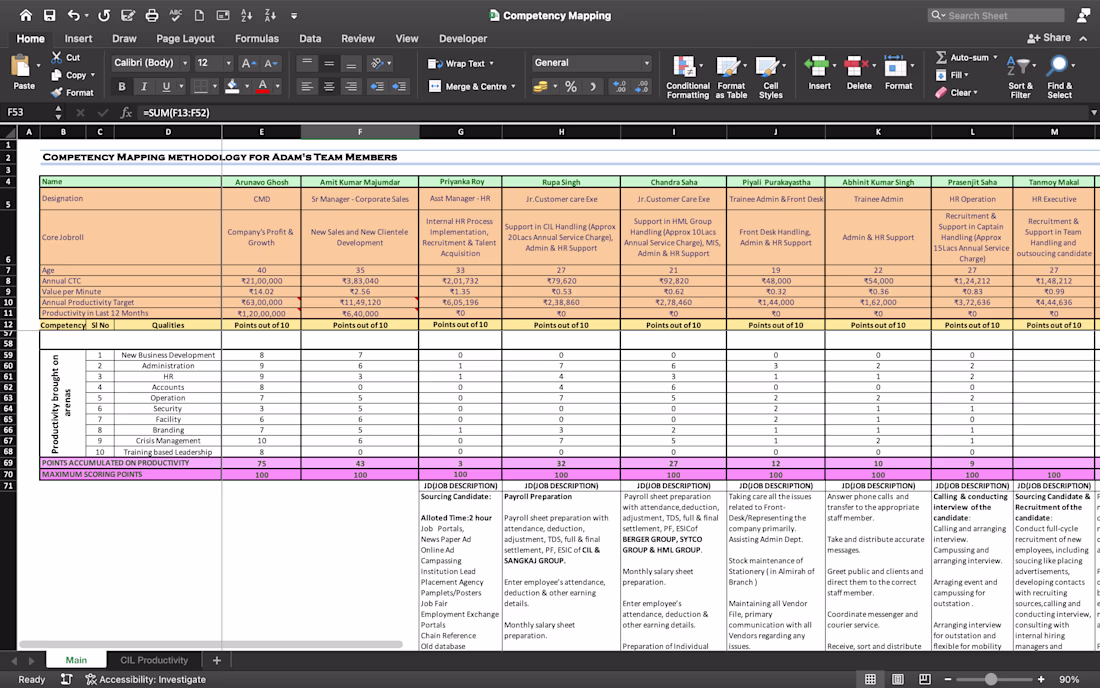Apply percent style to the cell

click(571, 86)
